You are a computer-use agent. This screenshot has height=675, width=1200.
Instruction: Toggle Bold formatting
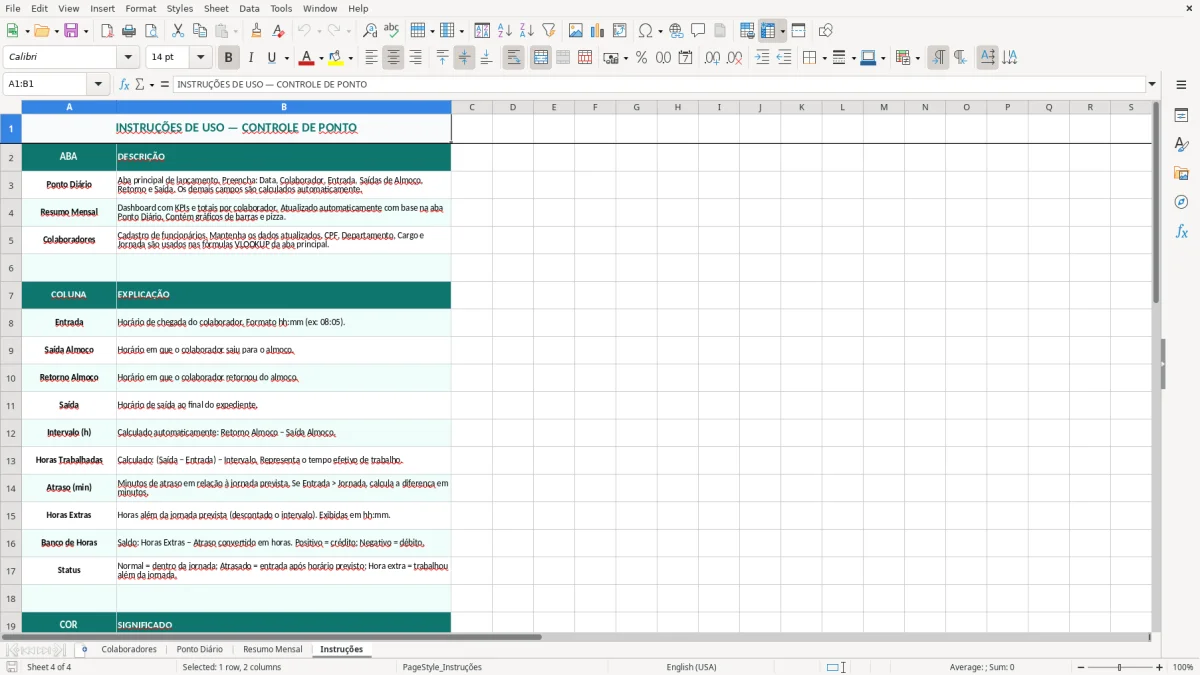click(229, 58)
